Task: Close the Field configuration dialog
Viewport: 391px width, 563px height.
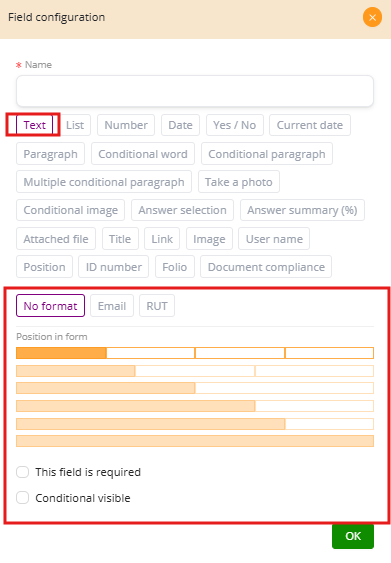Action: 372,17
